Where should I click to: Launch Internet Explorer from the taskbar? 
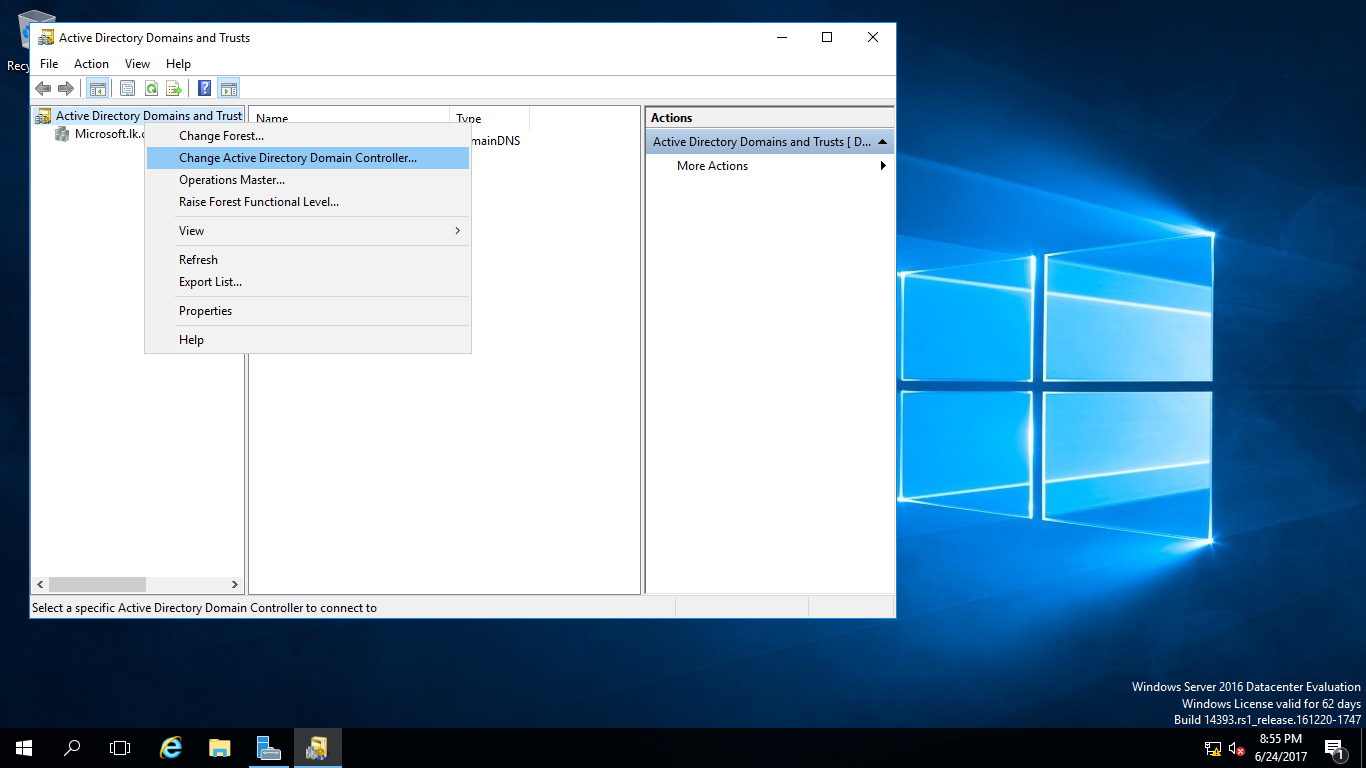[x=172, y=748]
